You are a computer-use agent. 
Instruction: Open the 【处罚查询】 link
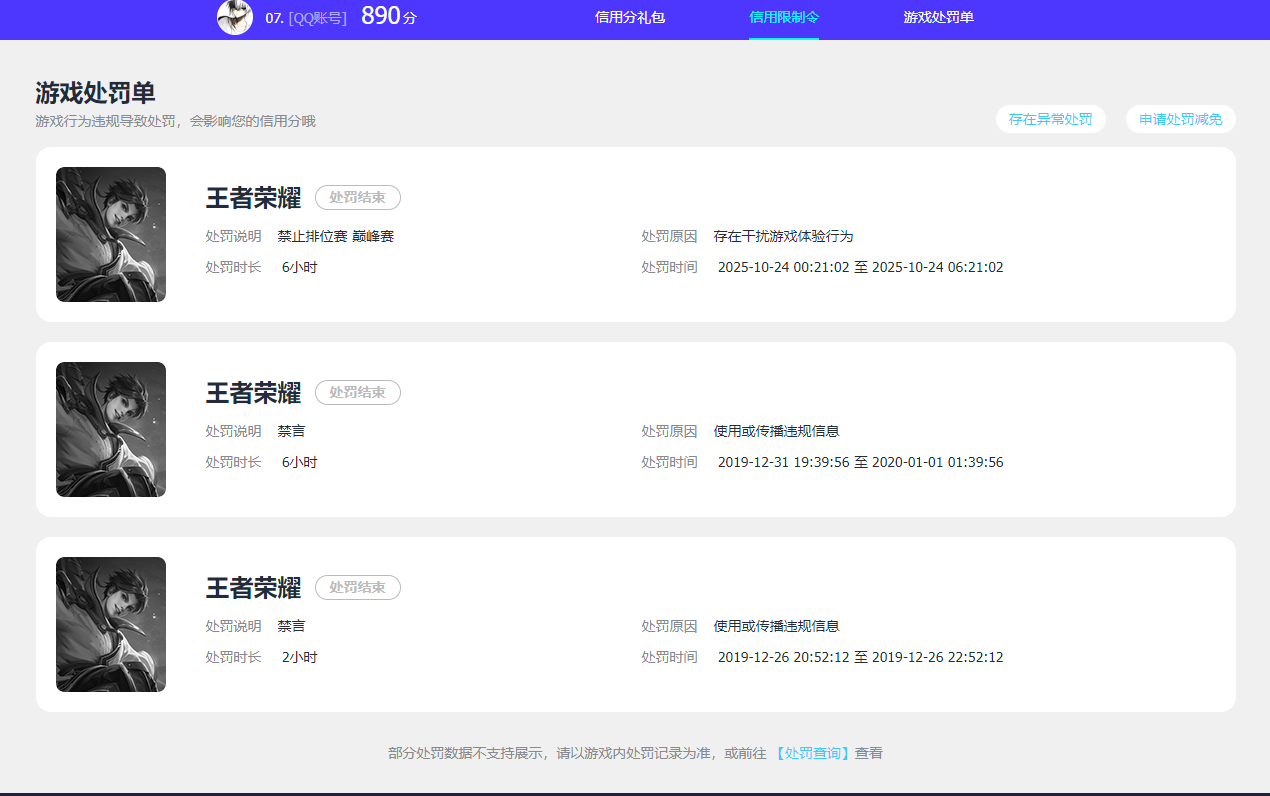(812, 753)
